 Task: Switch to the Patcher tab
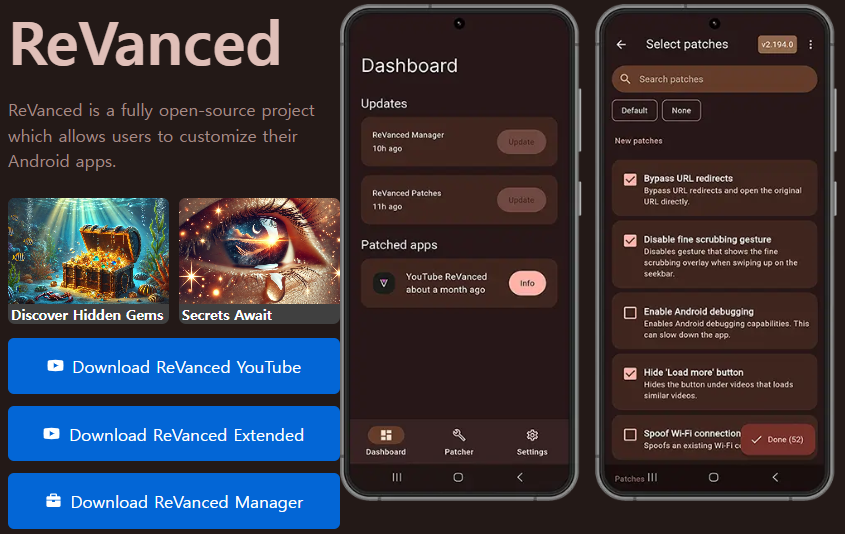pyautogui.click(x=459, y=441)
